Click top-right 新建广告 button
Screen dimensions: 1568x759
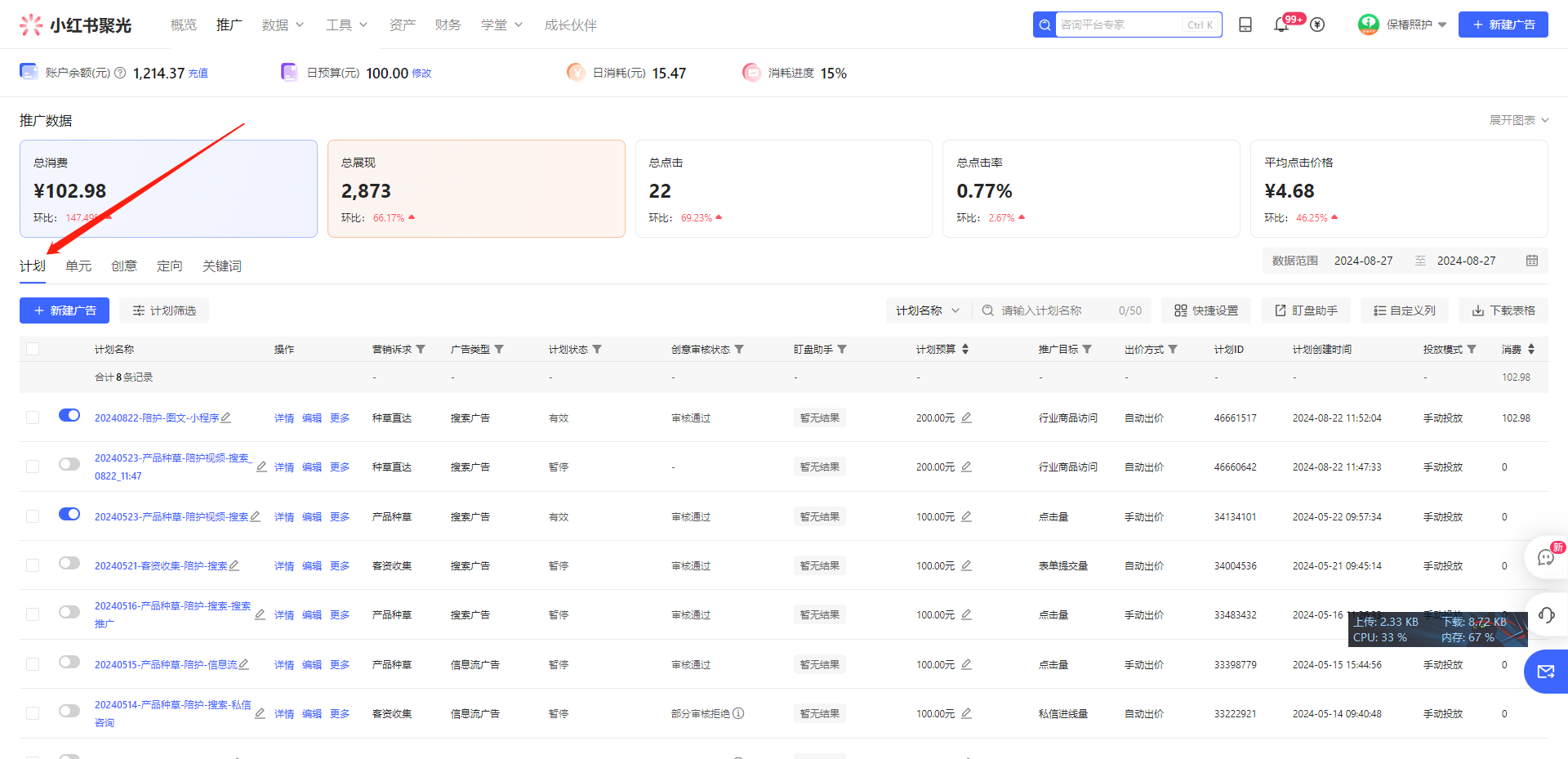click(x=1503, y=25)
